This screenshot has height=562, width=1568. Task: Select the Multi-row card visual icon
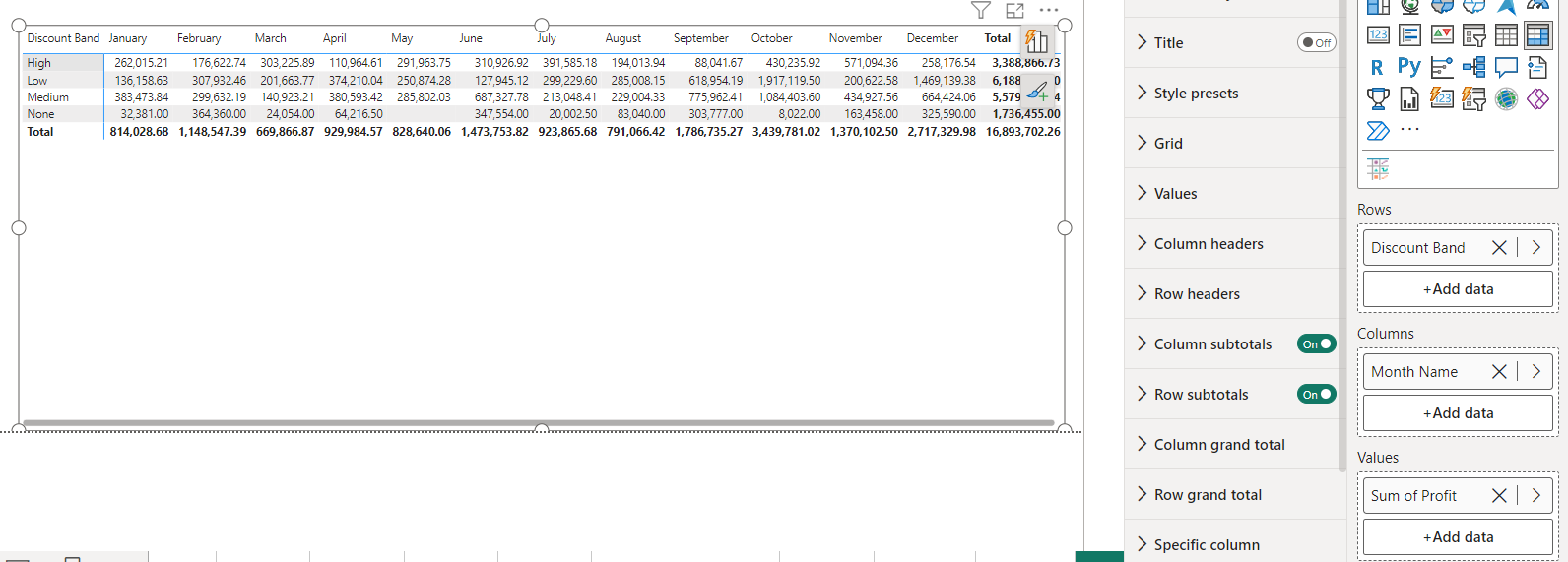[1410, 35]
